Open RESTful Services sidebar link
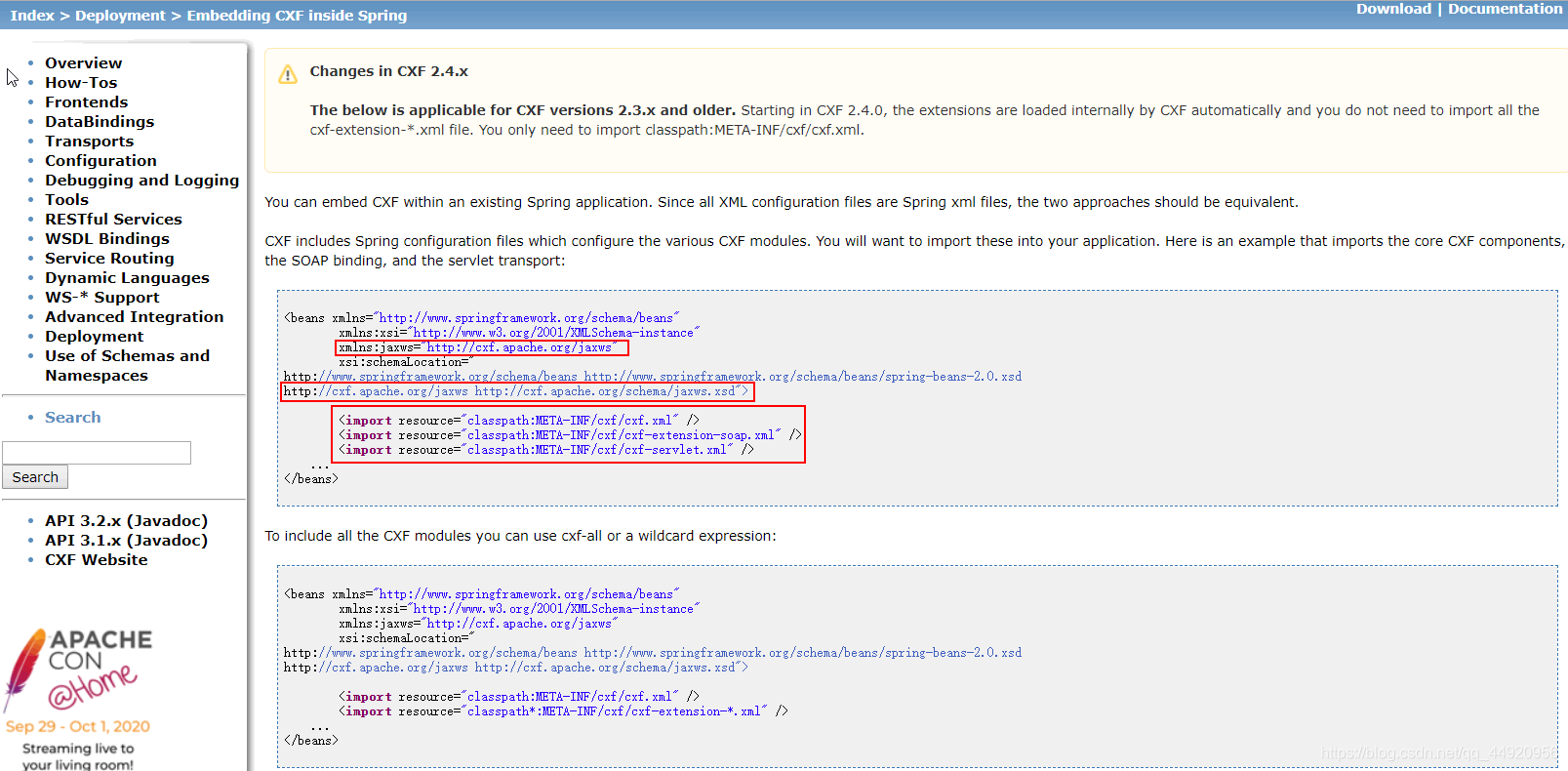This screenshot has height=771, width=1568. (113, 220)
